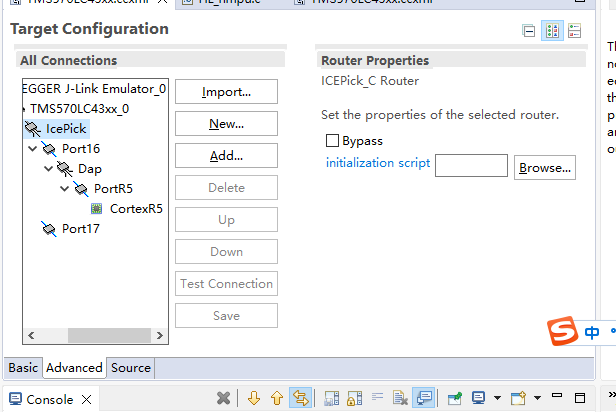
Task: Click the Save button
Action: pos(226,316)
